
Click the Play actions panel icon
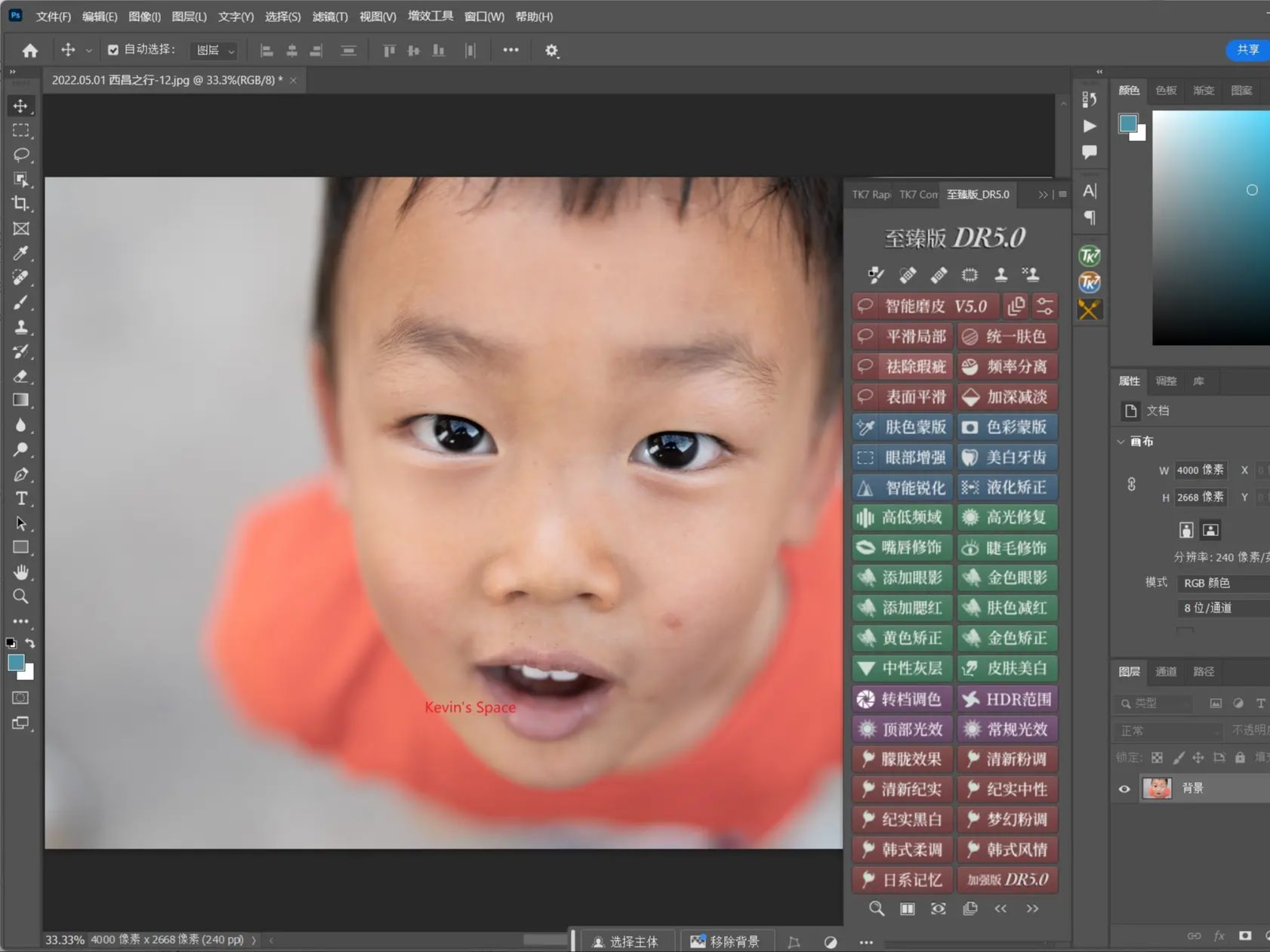(x=1089, y=125)
